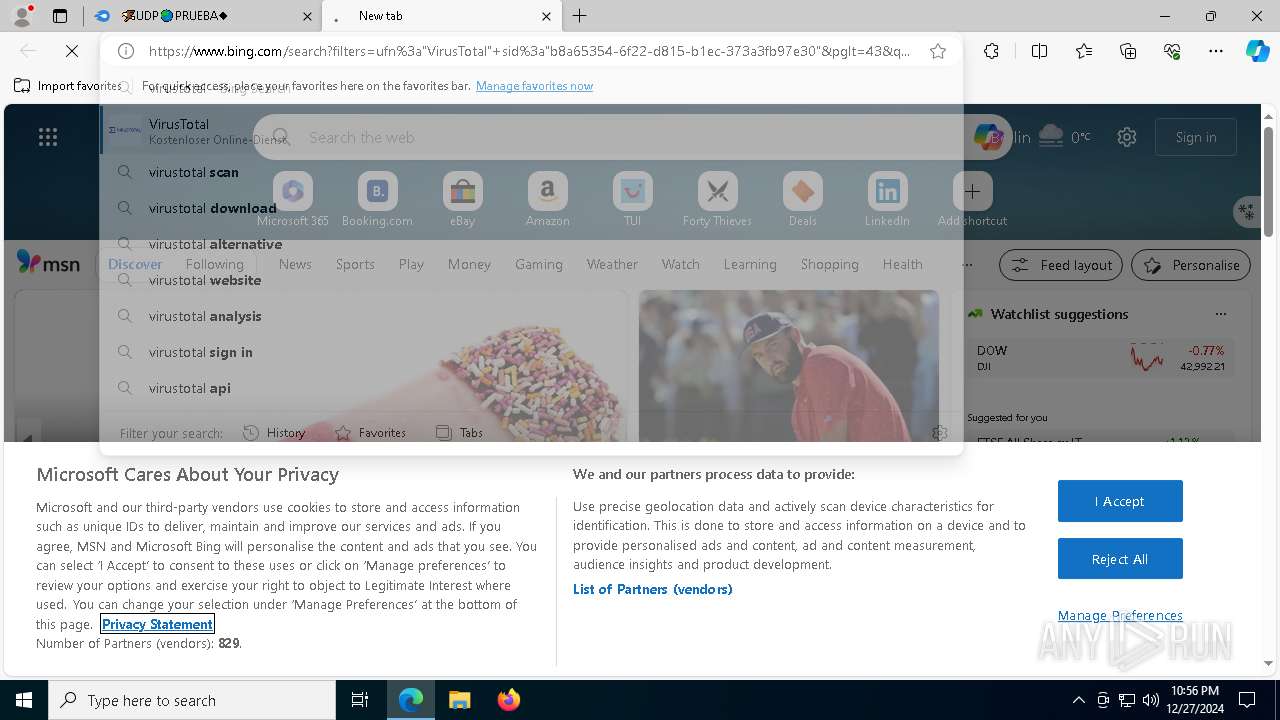Open Settings and more ellipsis menu
Viewport: 1280px width, 720px height.
coord(1216,51)
